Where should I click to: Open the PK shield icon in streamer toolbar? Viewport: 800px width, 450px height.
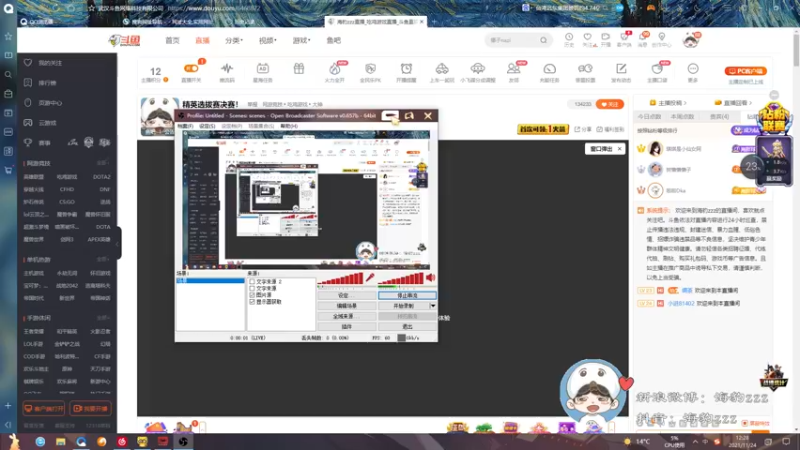[x=370, y=68]
